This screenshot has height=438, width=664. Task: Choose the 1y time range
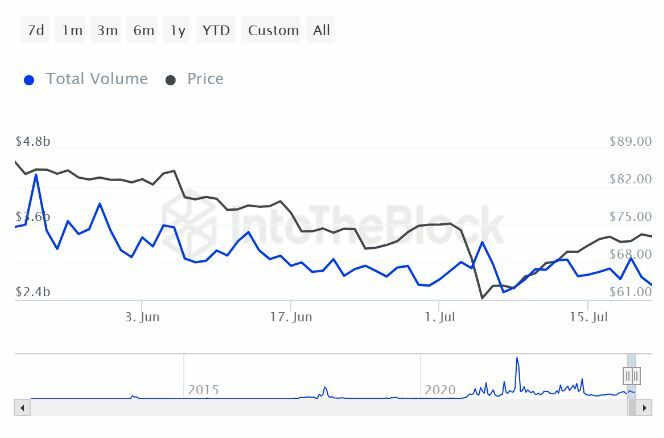pyautogui.click(x=177, y=30)
